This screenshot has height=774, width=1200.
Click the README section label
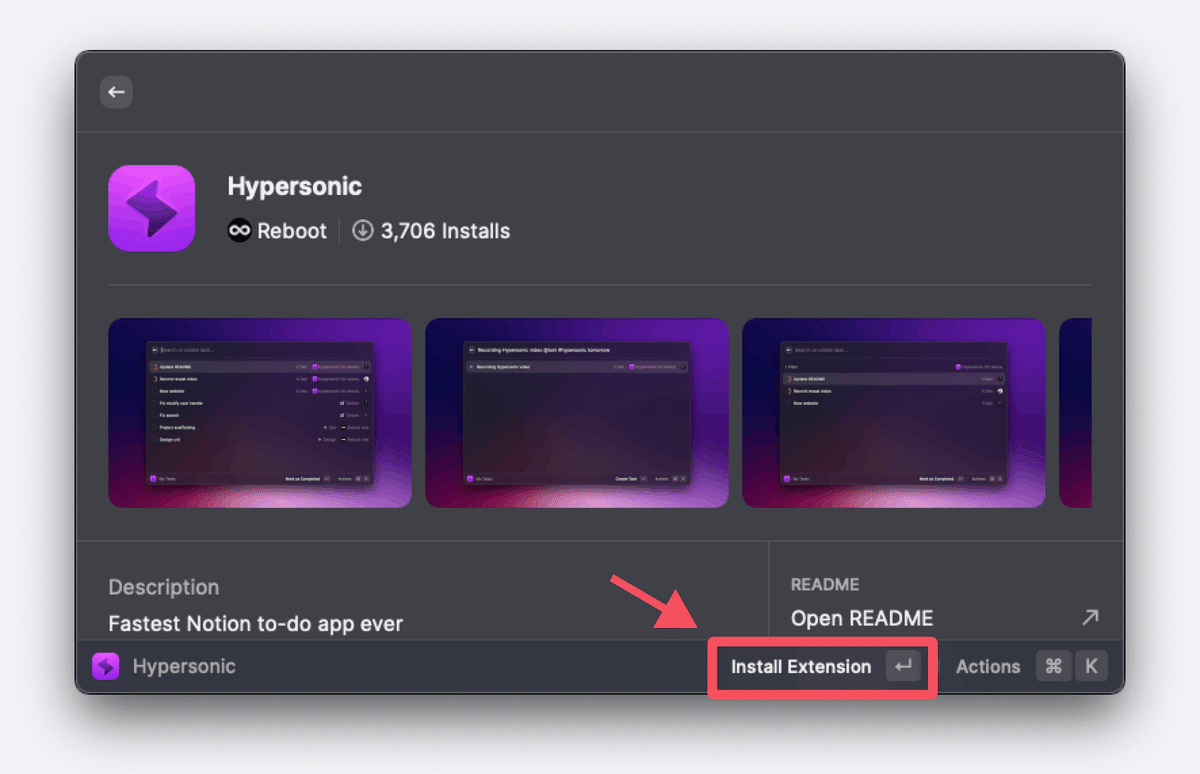825,585
